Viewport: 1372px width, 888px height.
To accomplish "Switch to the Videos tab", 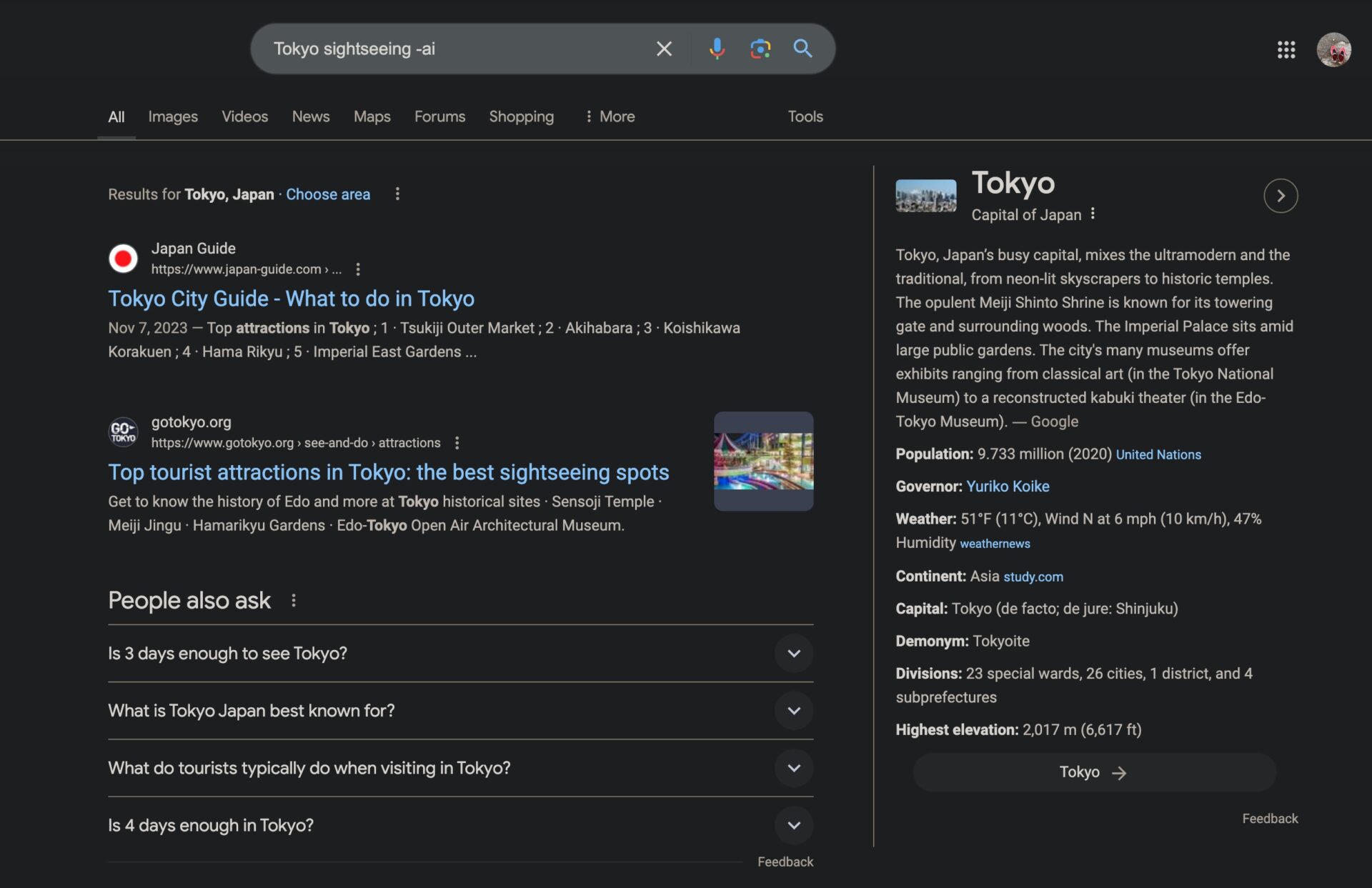I will (245, 116).
